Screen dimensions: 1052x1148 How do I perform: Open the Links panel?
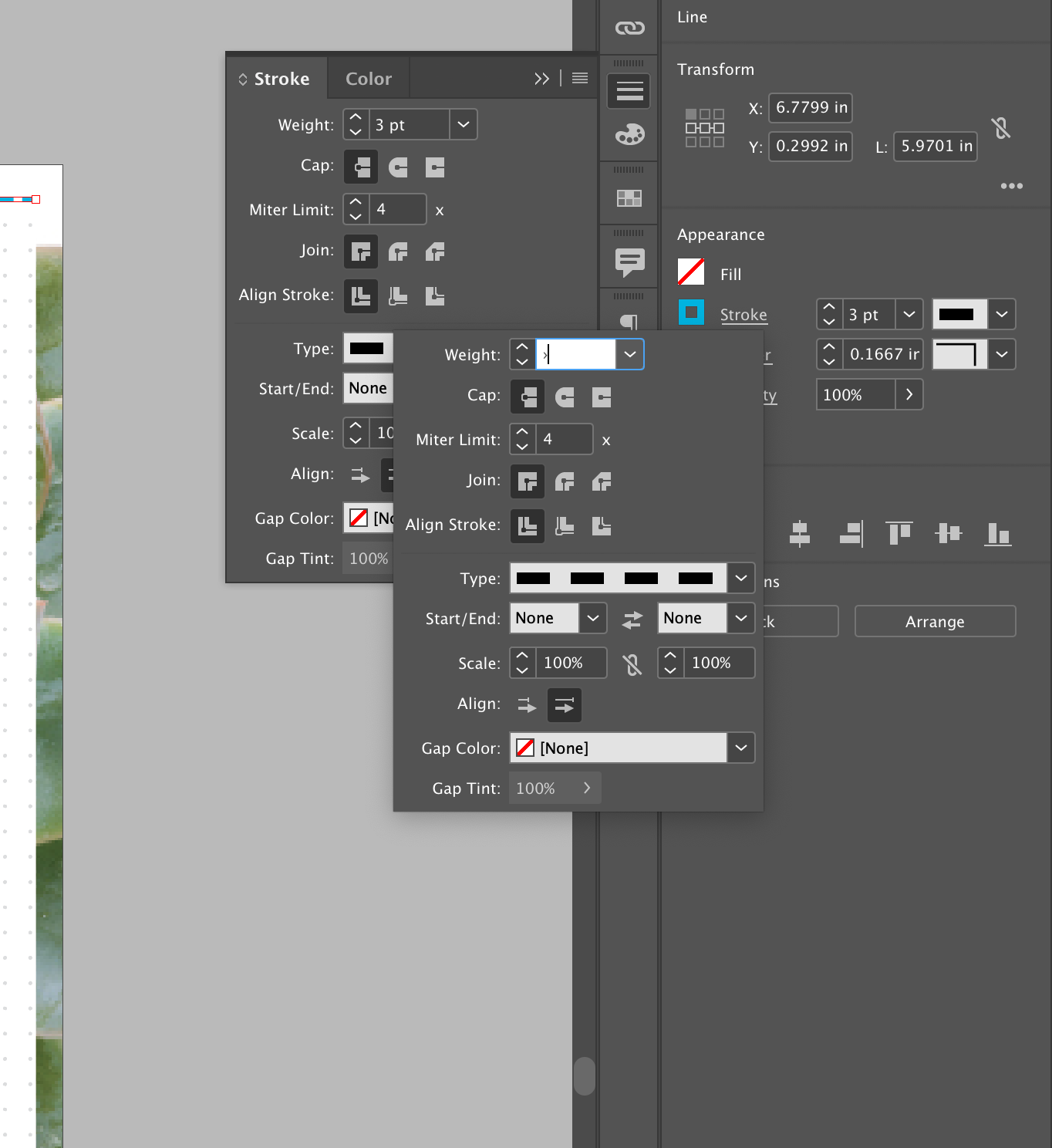[629, 27]
